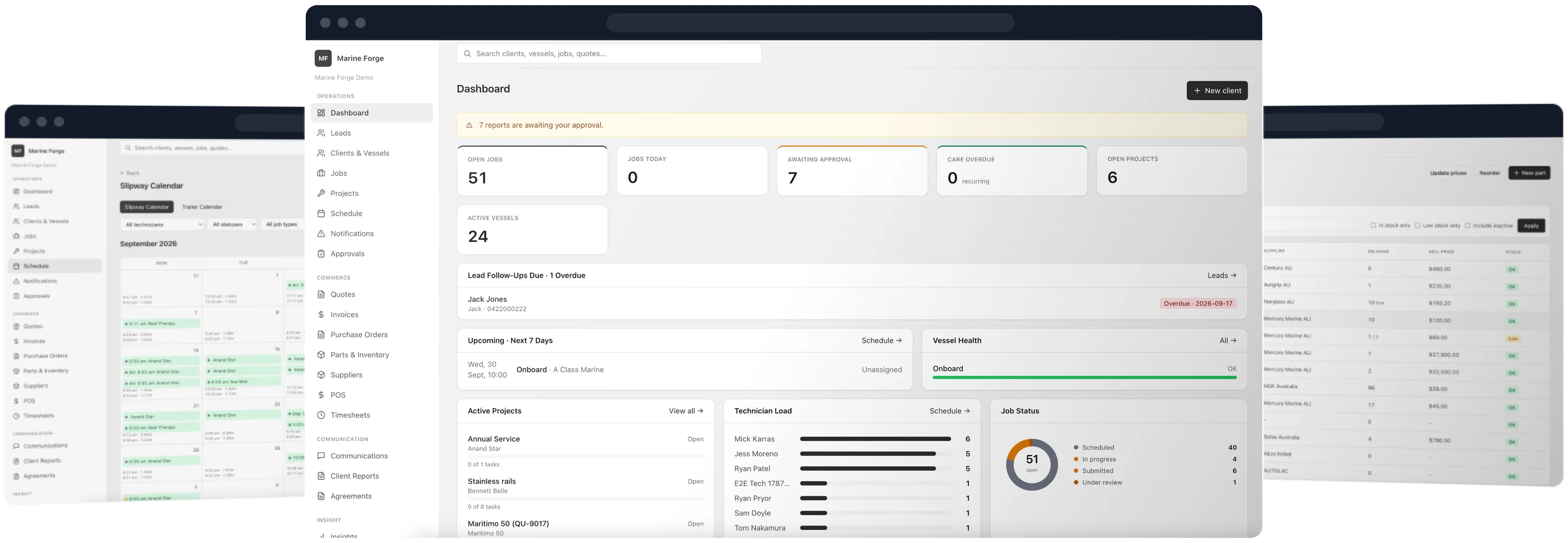Open the Open Jobs stat card
The image size is (1568, 543).
(532, 171)
